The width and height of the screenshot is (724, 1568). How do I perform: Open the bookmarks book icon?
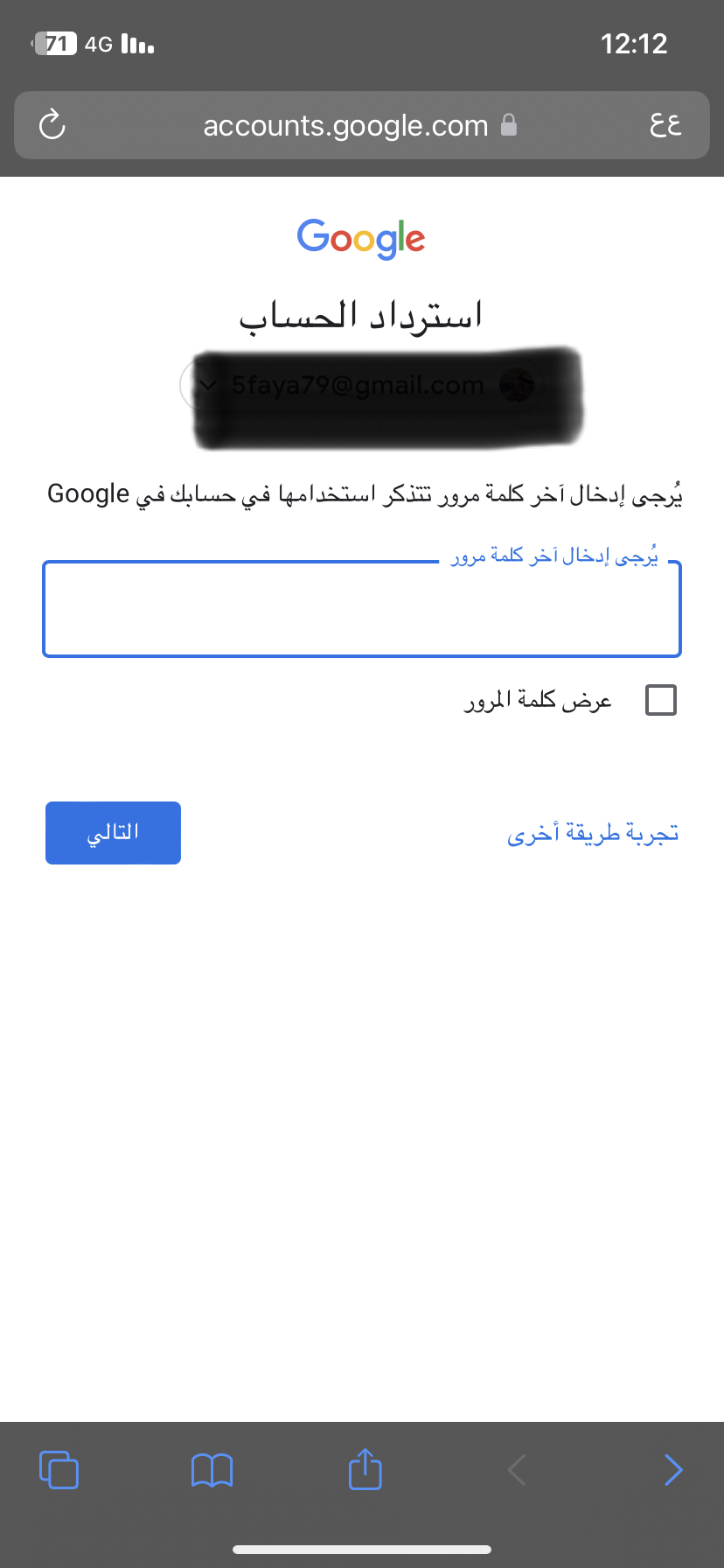point(212,1470)
